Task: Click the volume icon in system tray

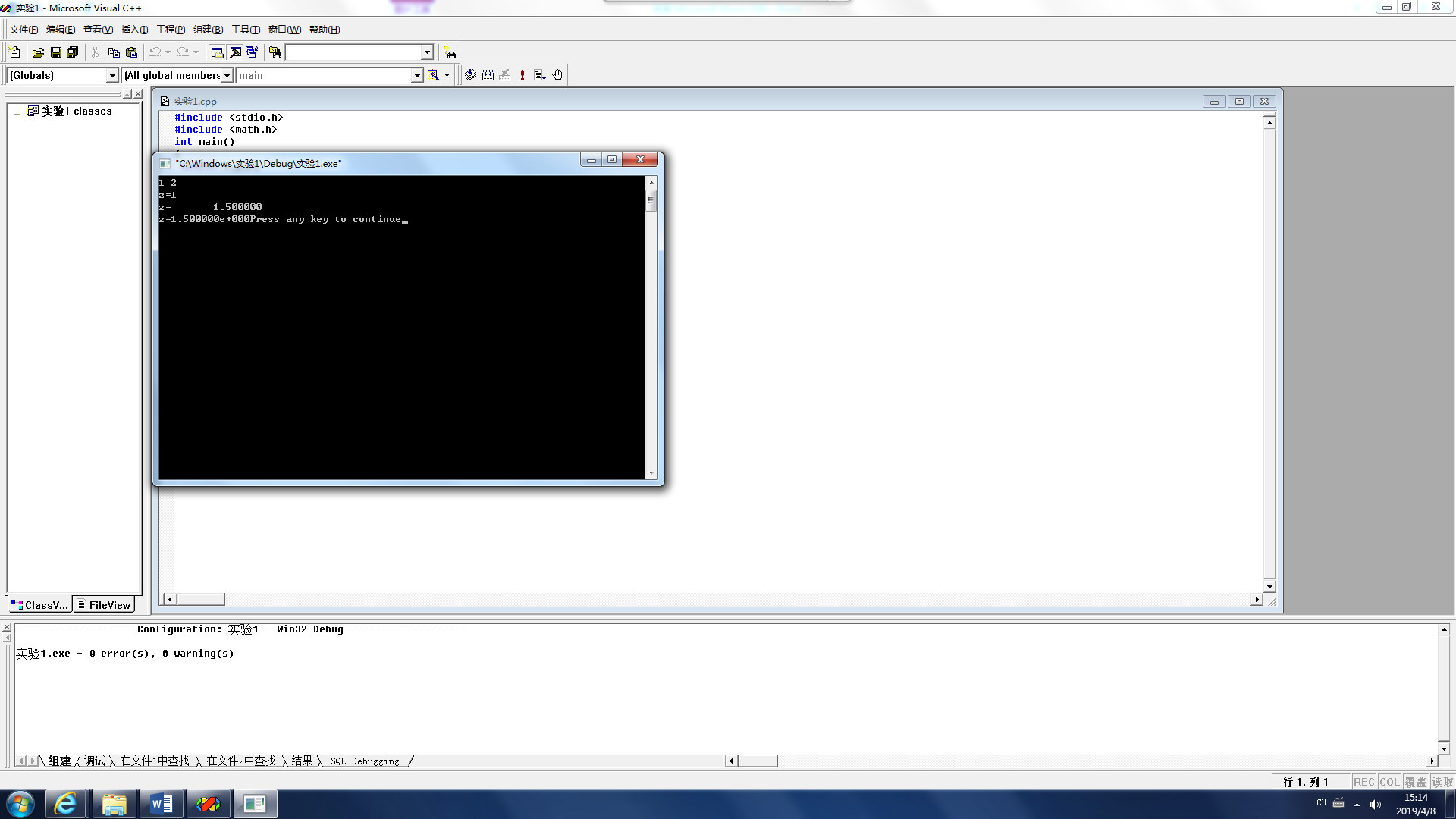Action: click(x=1376, y=804)
